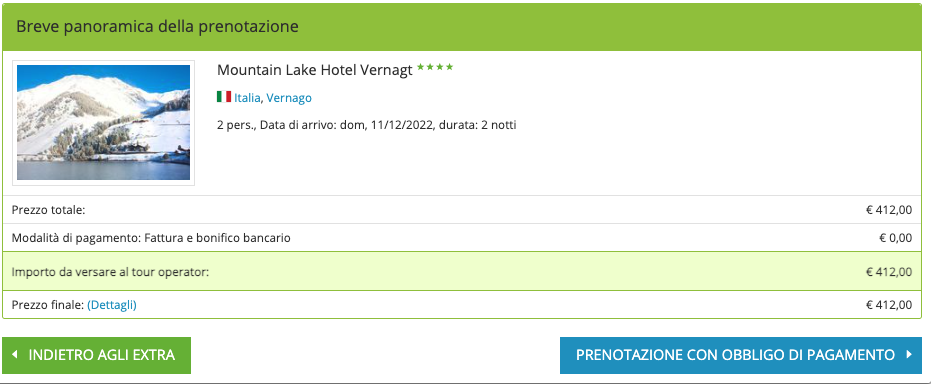Click the Prezzo finale amount value

[x=889, y=305]
